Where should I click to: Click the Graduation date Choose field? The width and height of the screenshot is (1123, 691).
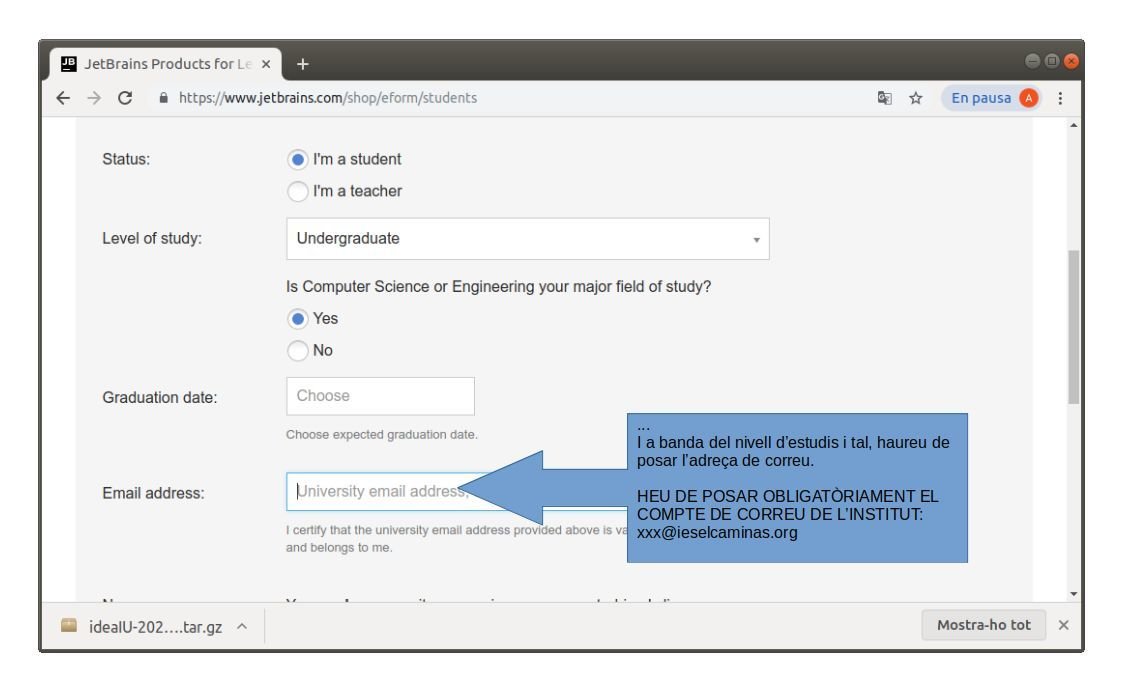(x=380, y=396)
